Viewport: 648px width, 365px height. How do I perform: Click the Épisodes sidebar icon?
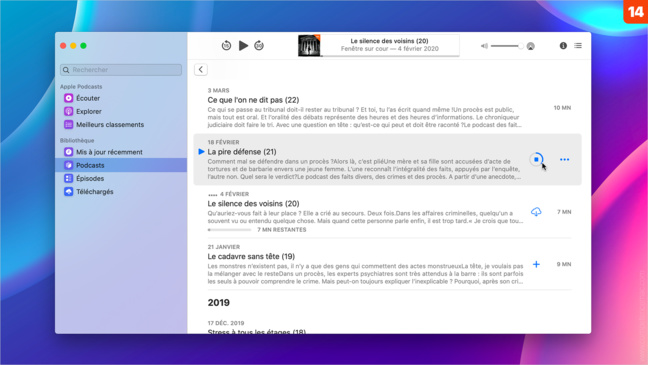pyautogui.click(x=69, y=178)
